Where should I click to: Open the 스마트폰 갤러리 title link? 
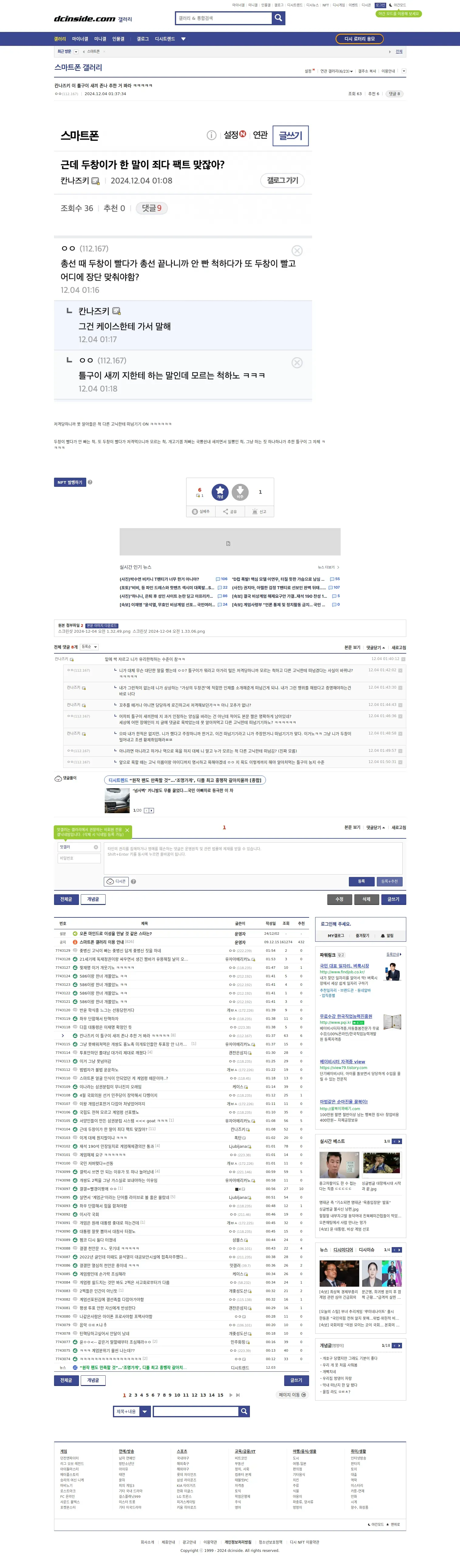pos(79,67)
